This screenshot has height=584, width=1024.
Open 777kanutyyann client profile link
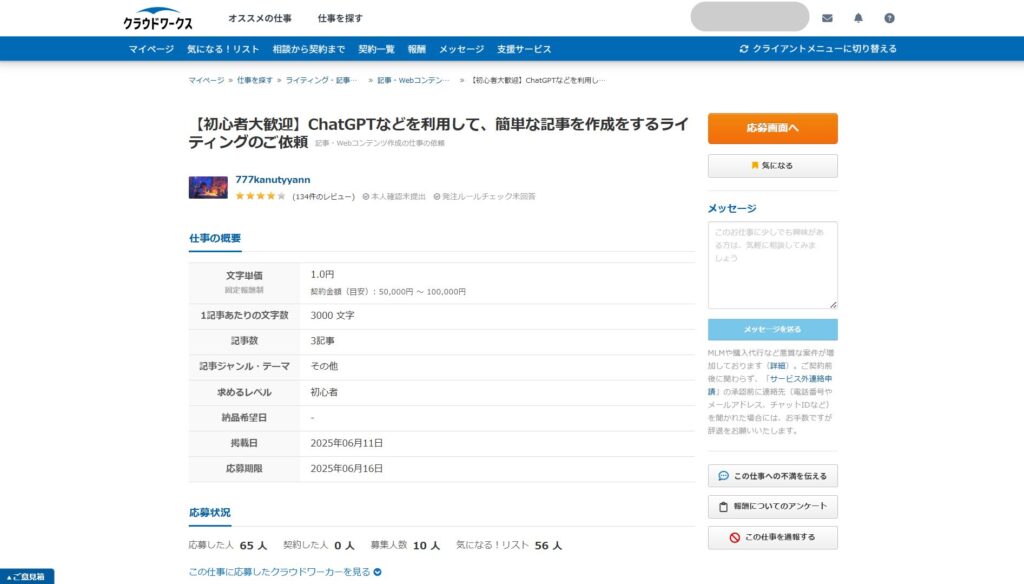point(273,180)
